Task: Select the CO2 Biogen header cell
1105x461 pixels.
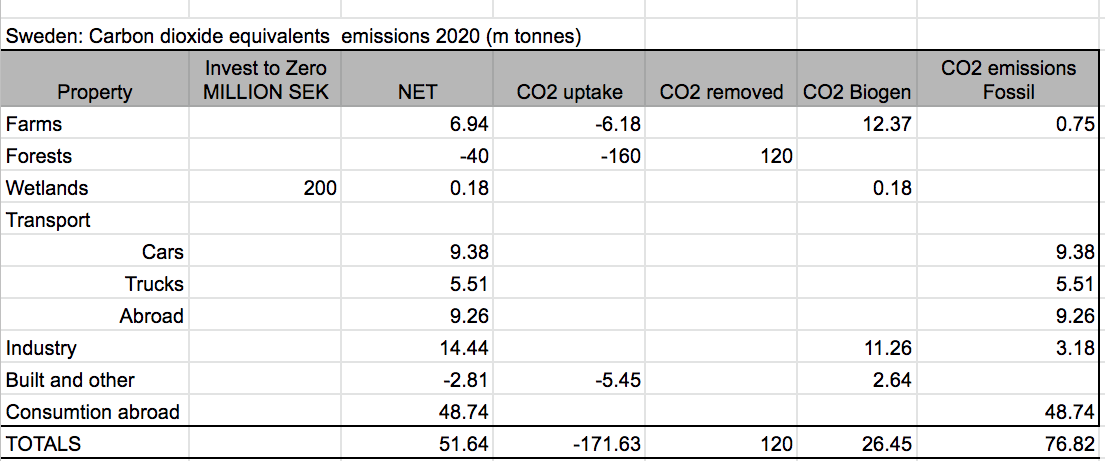Action: coord(857,92)
